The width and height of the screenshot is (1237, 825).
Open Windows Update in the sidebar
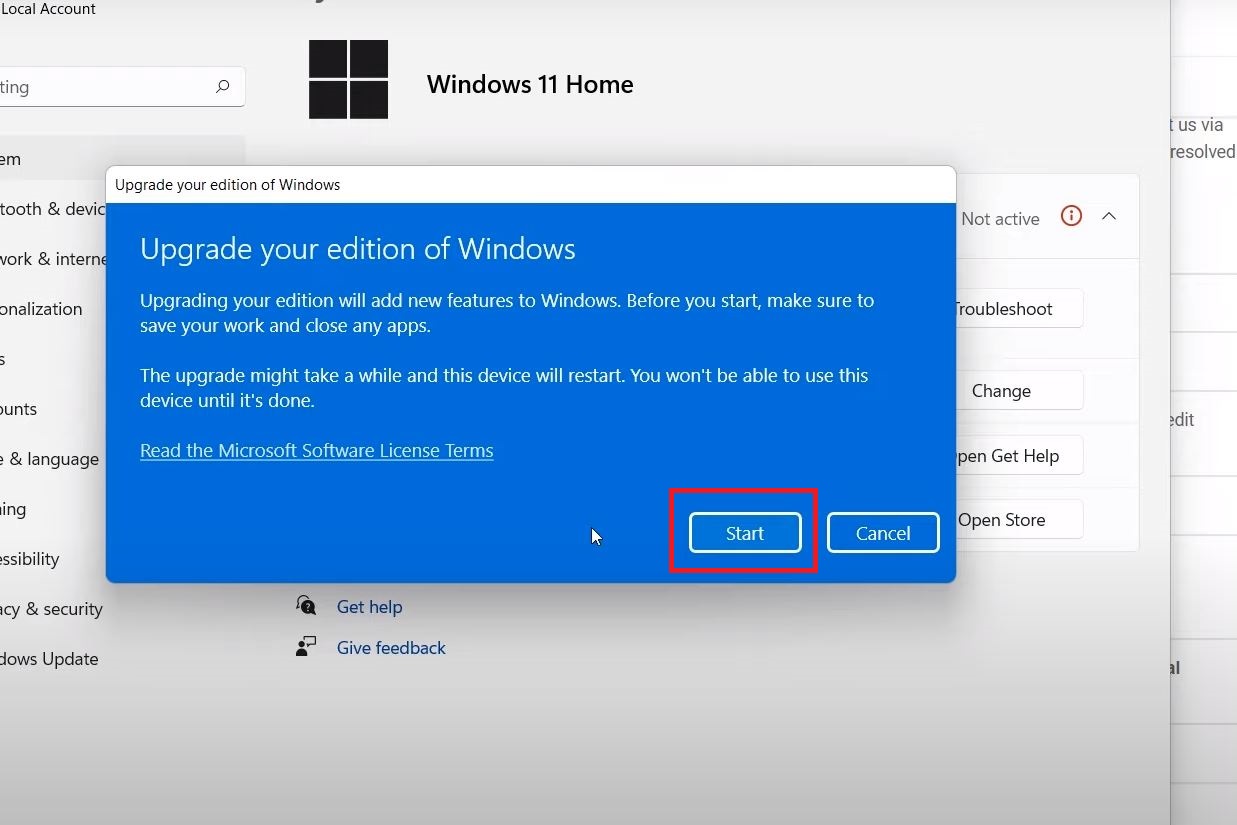coord(50,659)
